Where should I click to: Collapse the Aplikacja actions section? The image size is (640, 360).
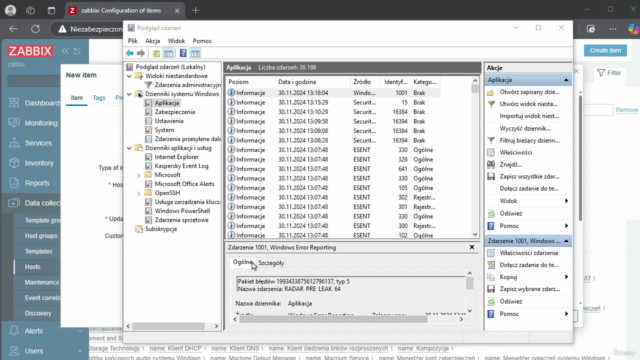coord(566,80)
